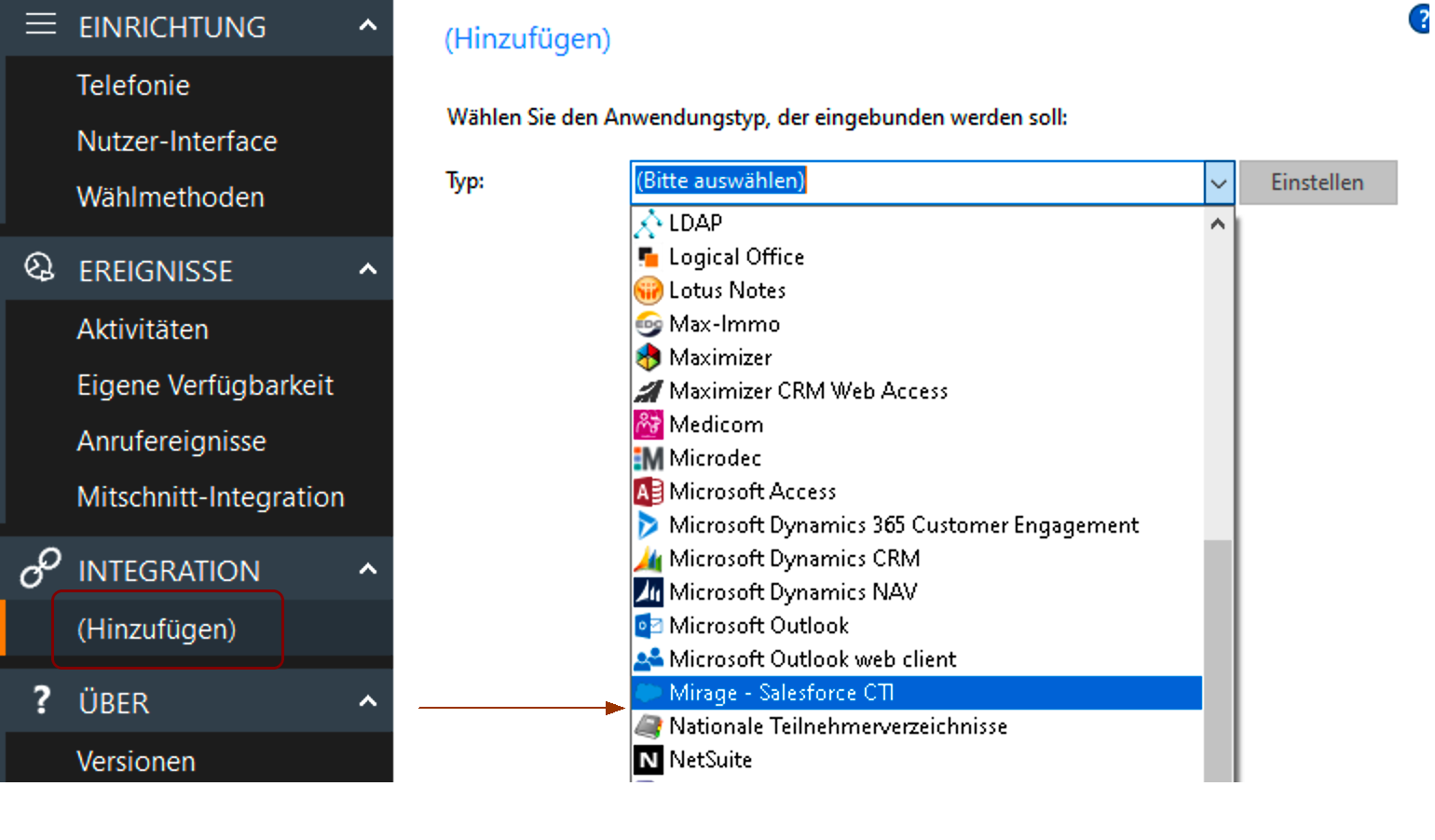This screenshot has width=1435, height=840.
Task: Select LDAP from the type list
Action: tap(917, 224)
